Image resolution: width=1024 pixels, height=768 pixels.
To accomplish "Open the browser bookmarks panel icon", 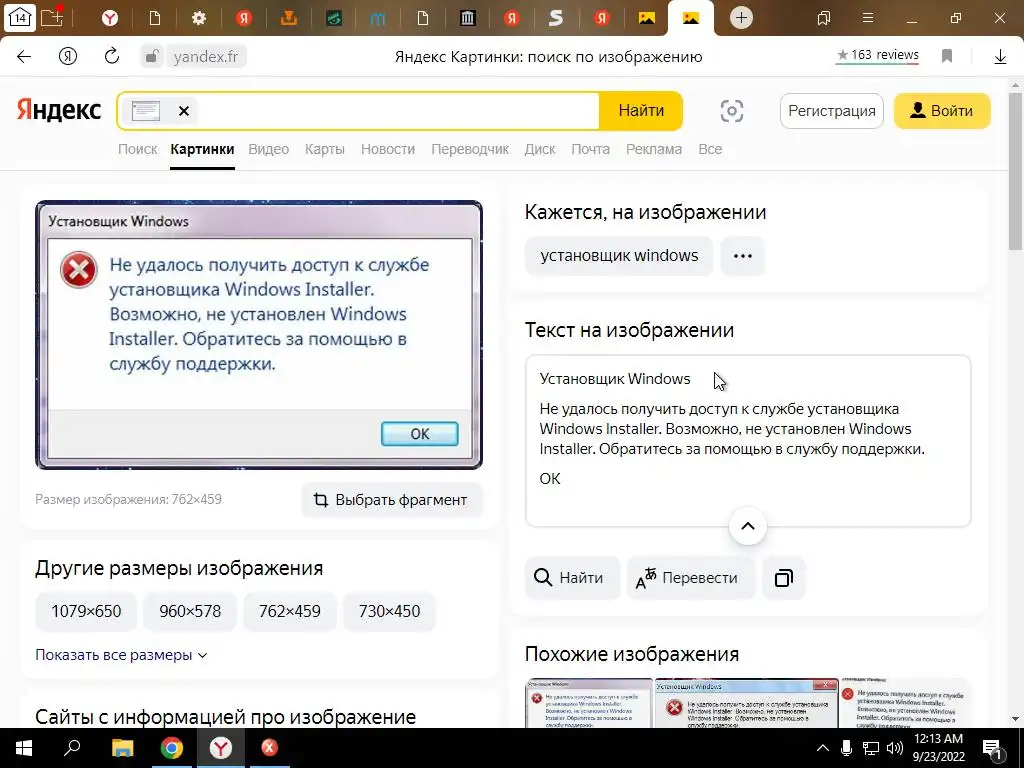I will pyautogui.click(x=824, y=18).
